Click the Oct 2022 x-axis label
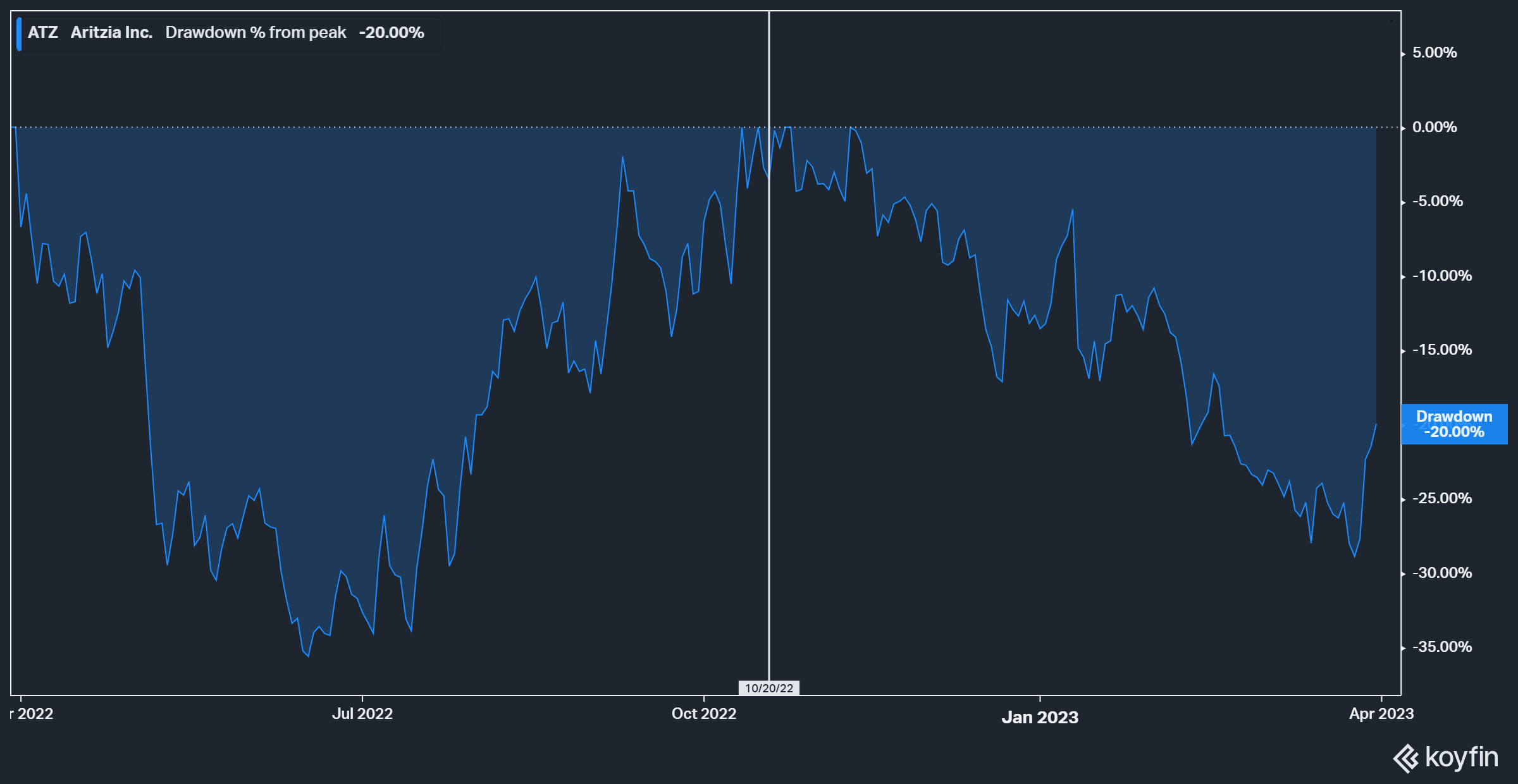Viewport: 1518px width, 784px height. coord(704,714)
